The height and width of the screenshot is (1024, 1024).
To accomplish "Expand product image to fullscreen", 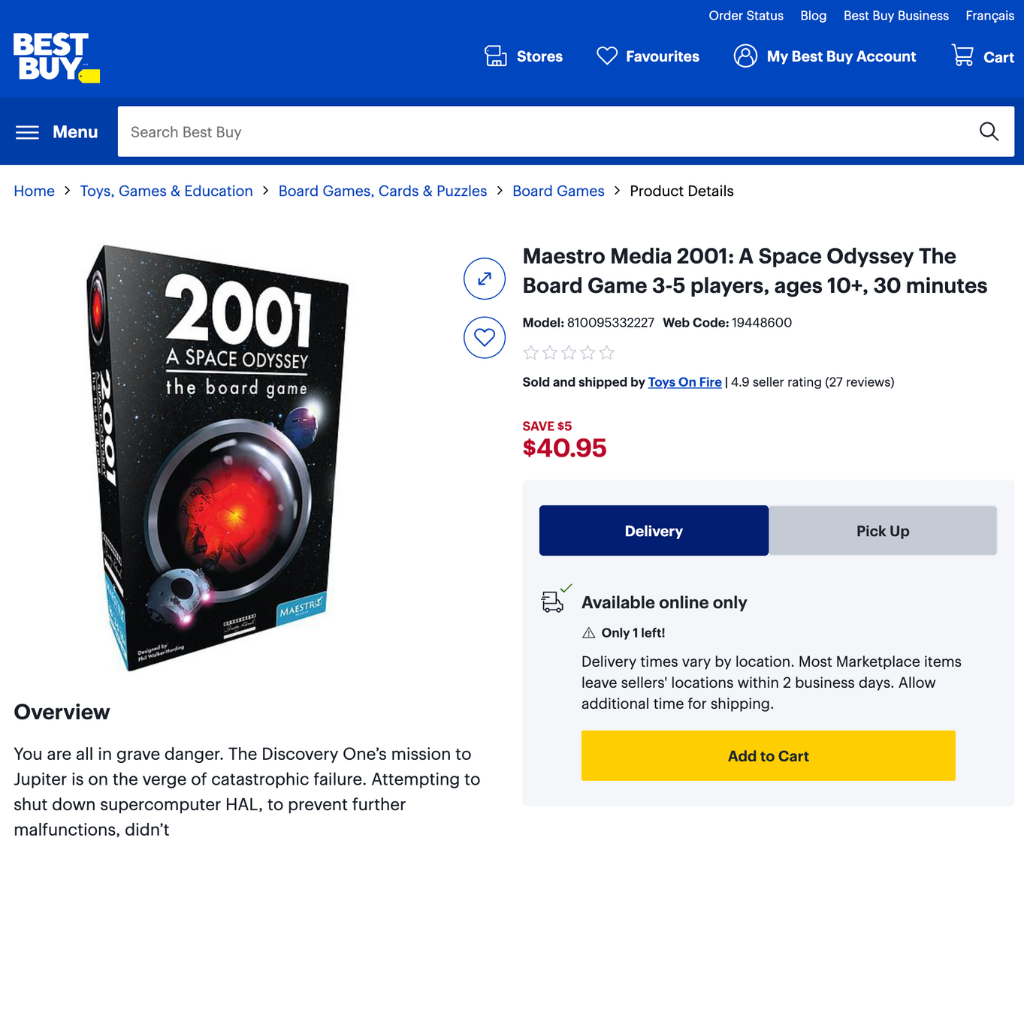I will coord(485,279).
